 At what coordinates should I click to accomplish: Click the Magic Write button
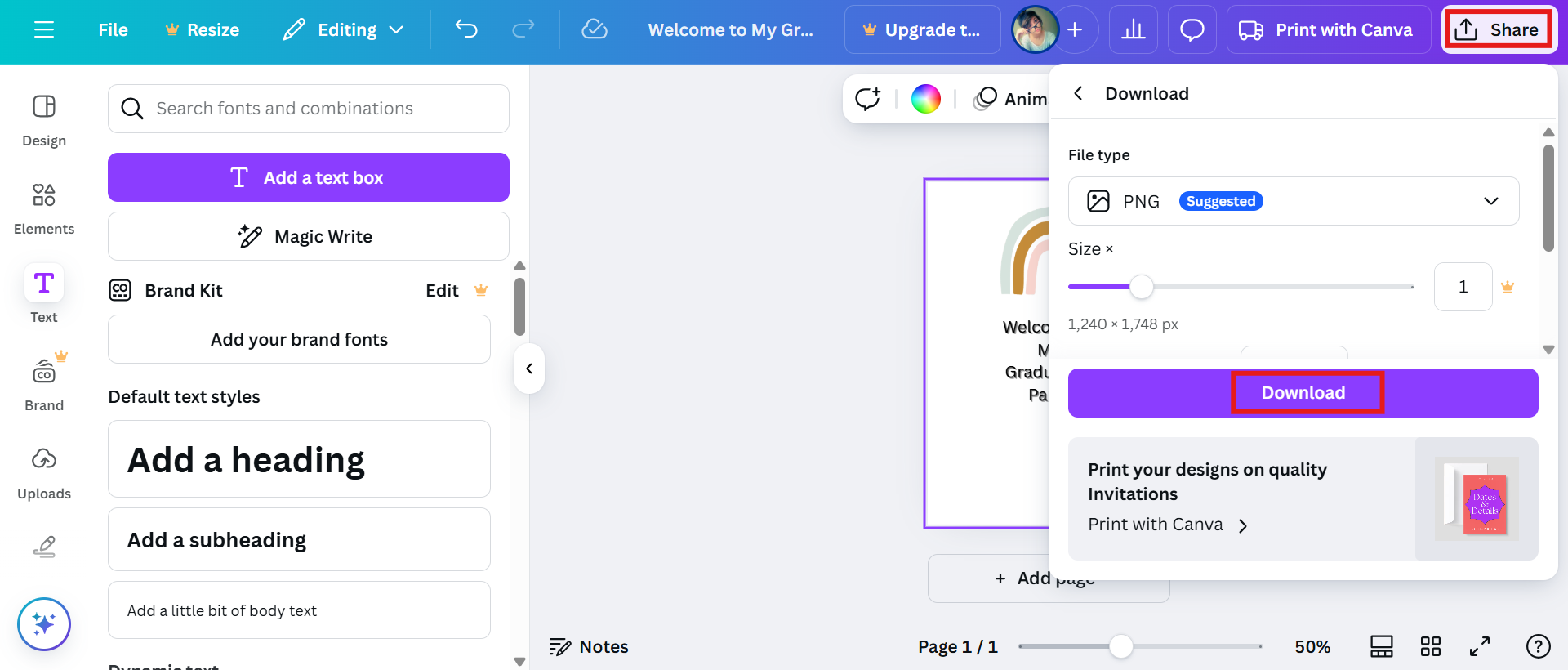point(309,236)
